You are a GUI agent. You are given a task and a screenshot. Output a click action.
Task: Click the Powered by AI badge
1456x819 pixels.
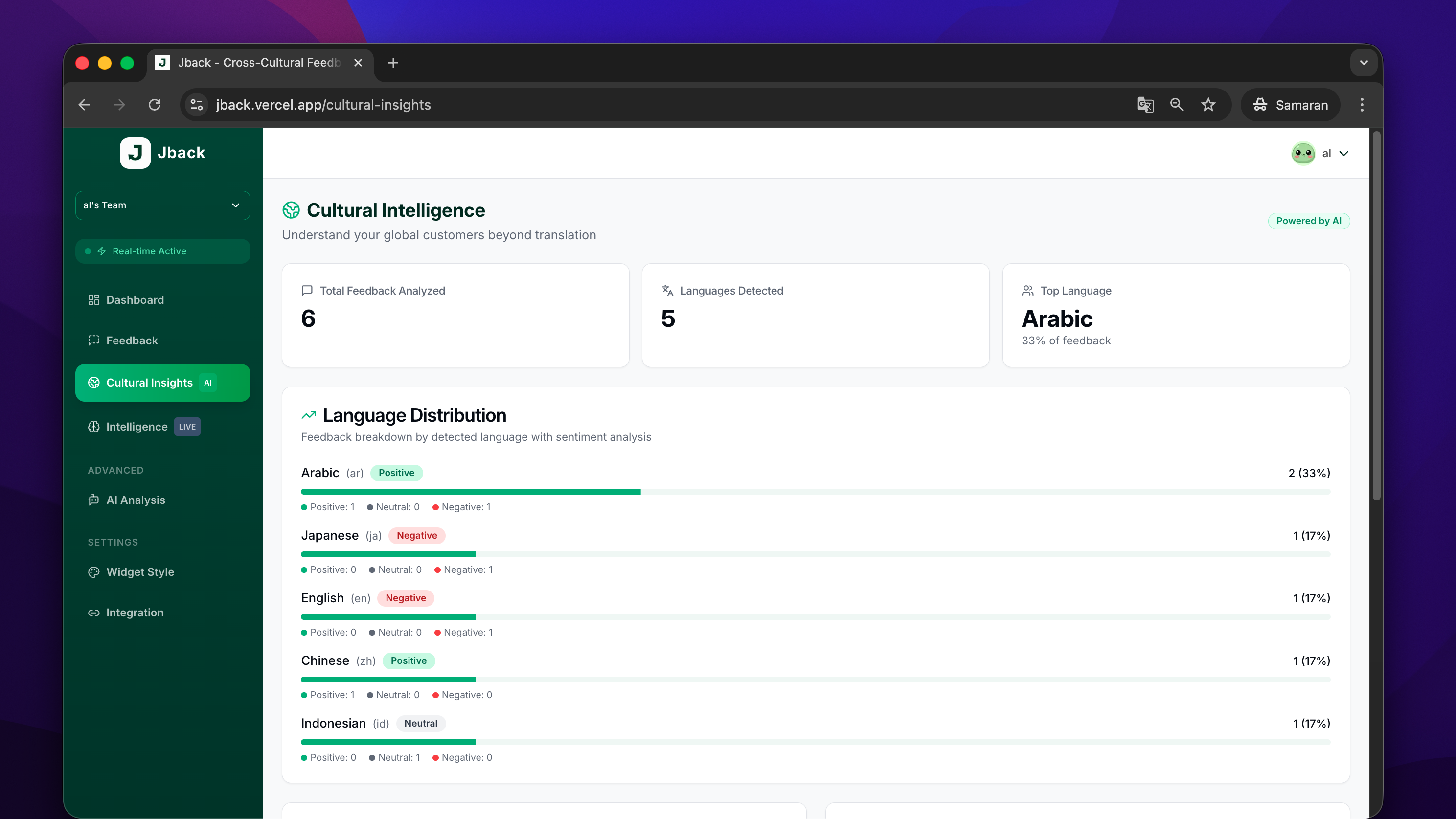coord(1308,221)
